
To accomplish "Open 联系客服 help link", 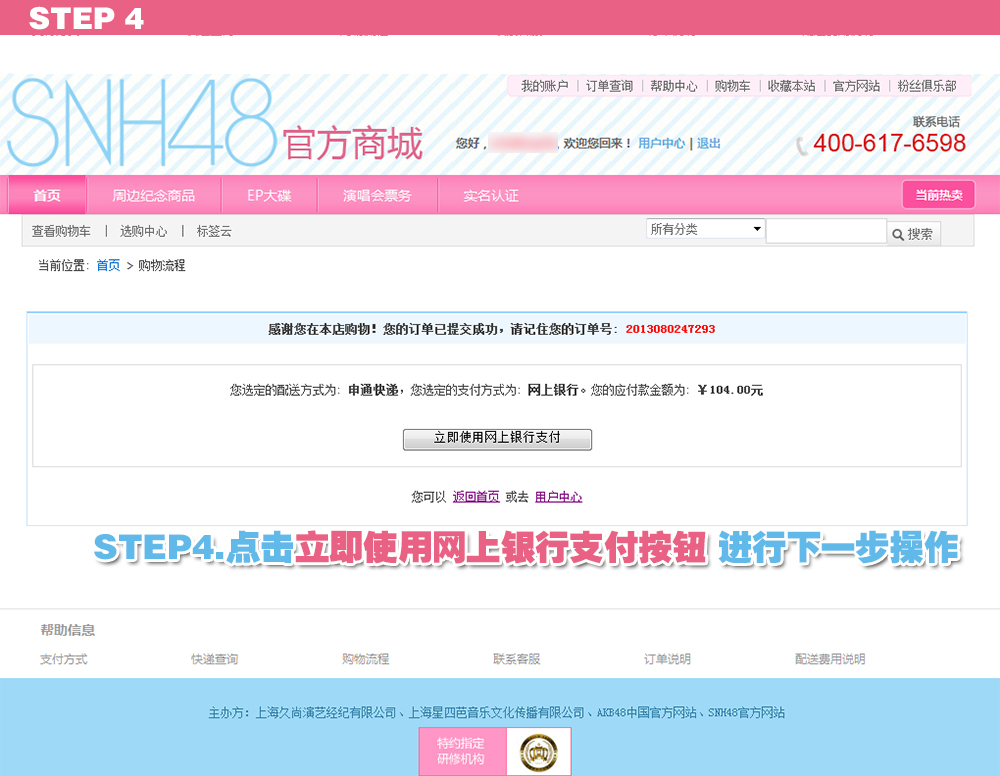I will pyautogui.click(x=517, y=659).
